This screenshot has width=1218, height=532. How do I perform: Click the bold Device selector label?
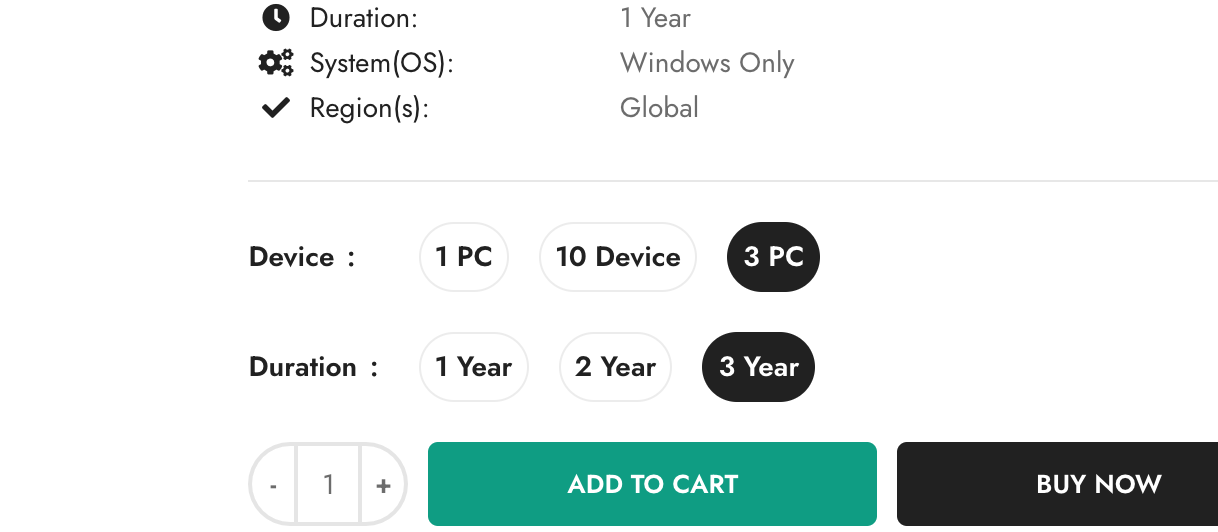[292, 257]
